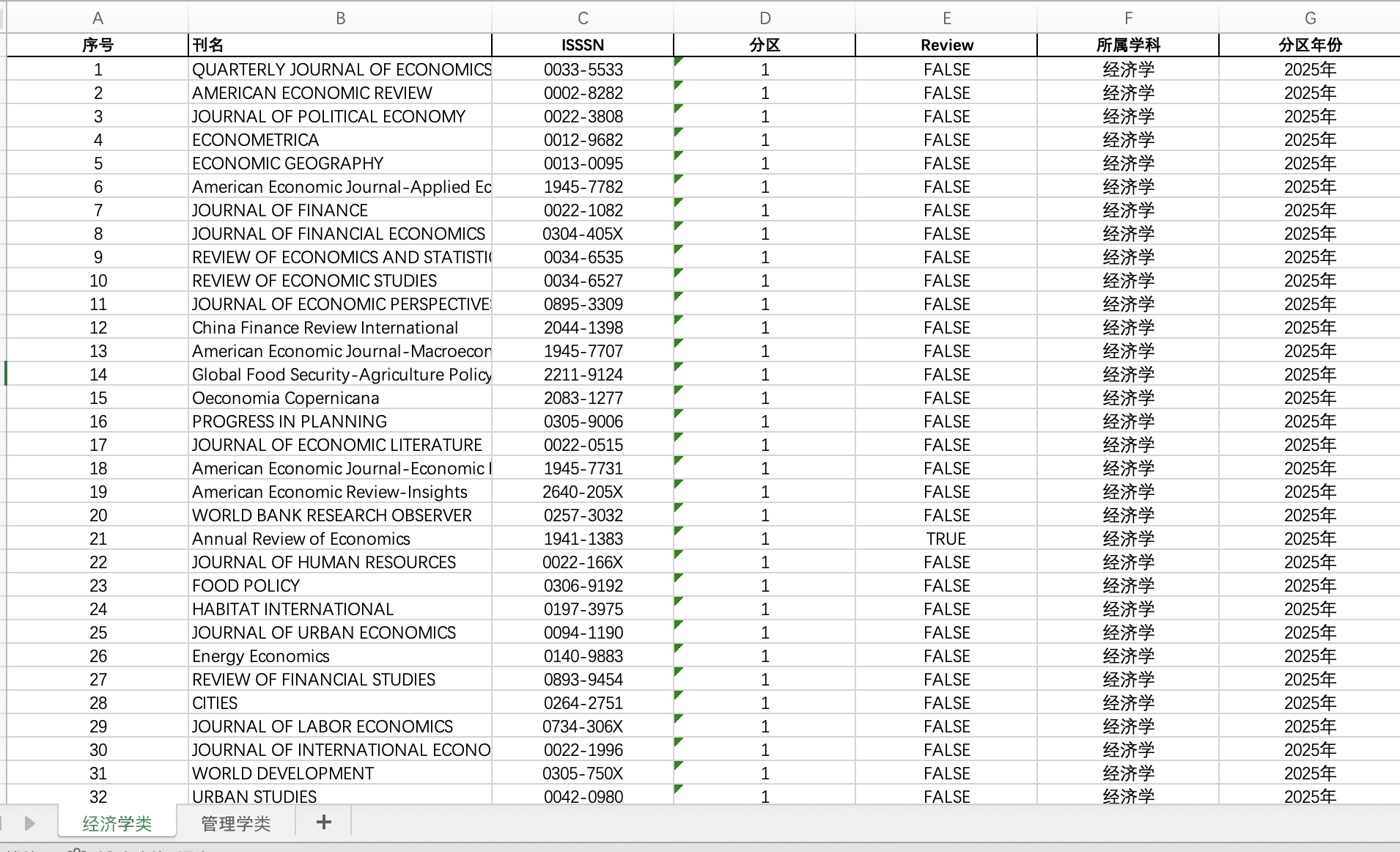Select the URBAN STUDIES cell
Viewport: 1400px width, 852px height.
coord(340,796)
